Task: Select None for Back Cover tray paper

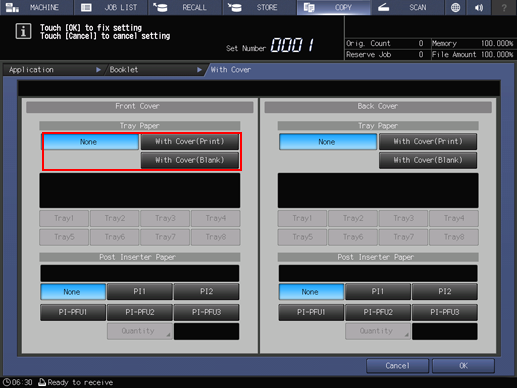Action: (x=328, y=142)
